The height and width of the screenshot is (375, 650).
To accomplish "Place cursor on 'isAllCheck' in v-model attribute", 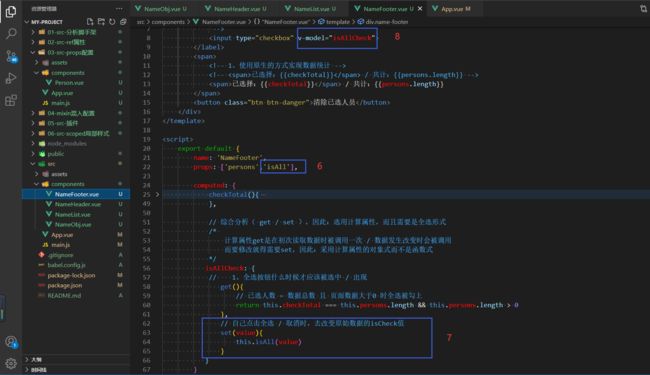I will [x=352, y=38].
